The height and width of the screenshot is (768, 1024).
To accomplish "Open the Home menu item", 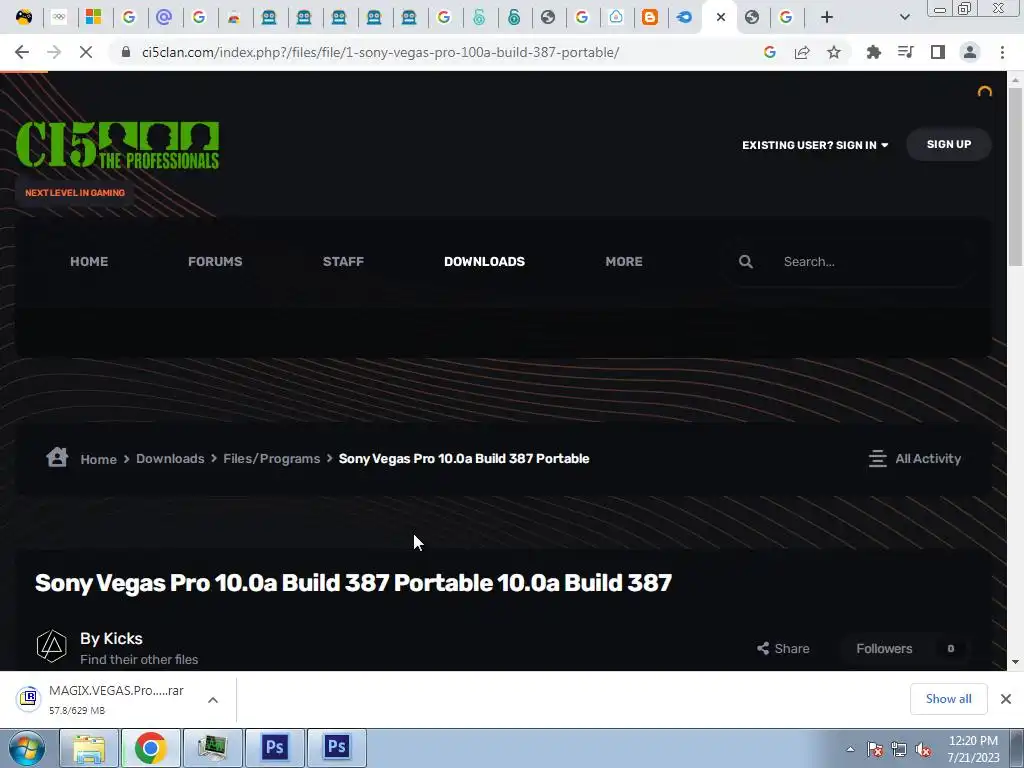I will 89,261.
